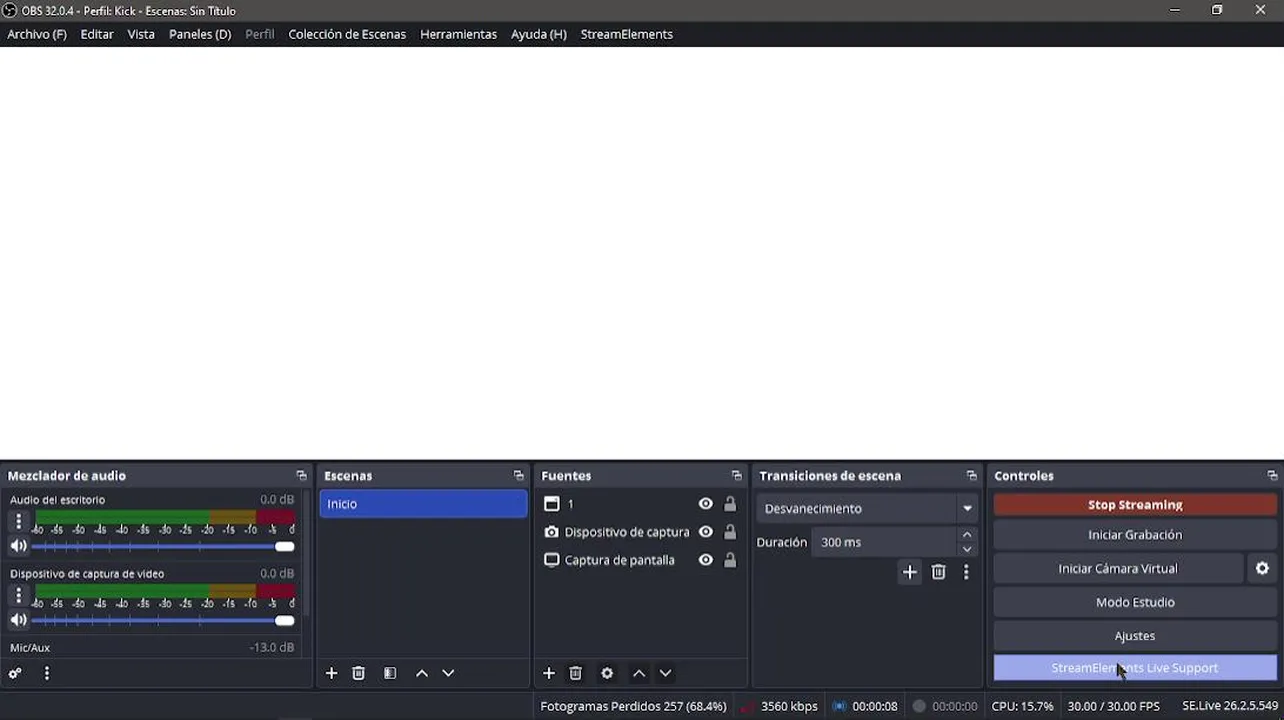Open the greyed Perfil menu
The image size is (1284, 720).
coord(260,34)
